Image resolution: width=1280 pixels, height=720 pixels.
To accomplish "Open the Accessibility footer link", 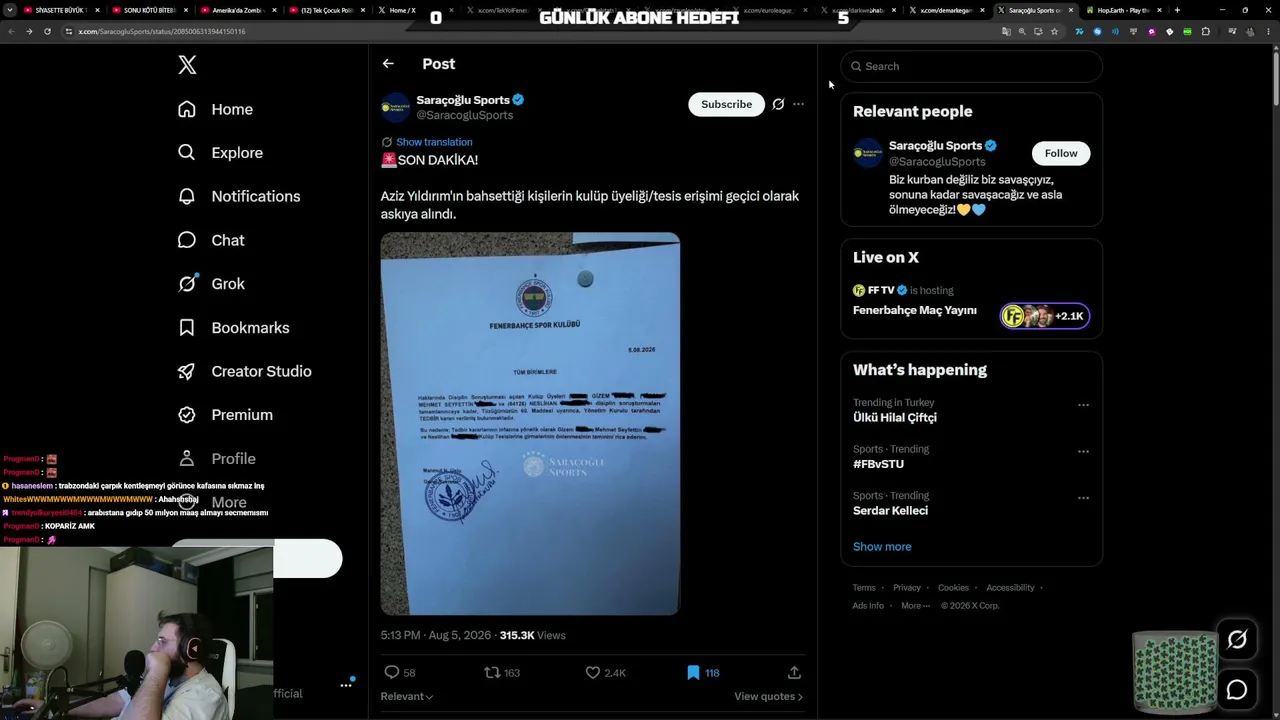I will tap(1010, 588).
